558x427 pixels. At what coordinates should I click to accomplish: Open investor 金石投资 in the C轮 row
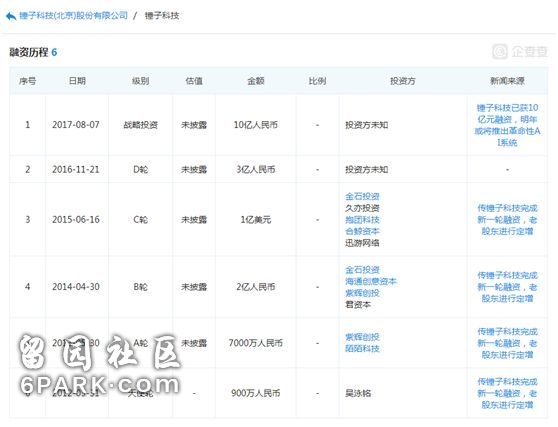point(362,196)
